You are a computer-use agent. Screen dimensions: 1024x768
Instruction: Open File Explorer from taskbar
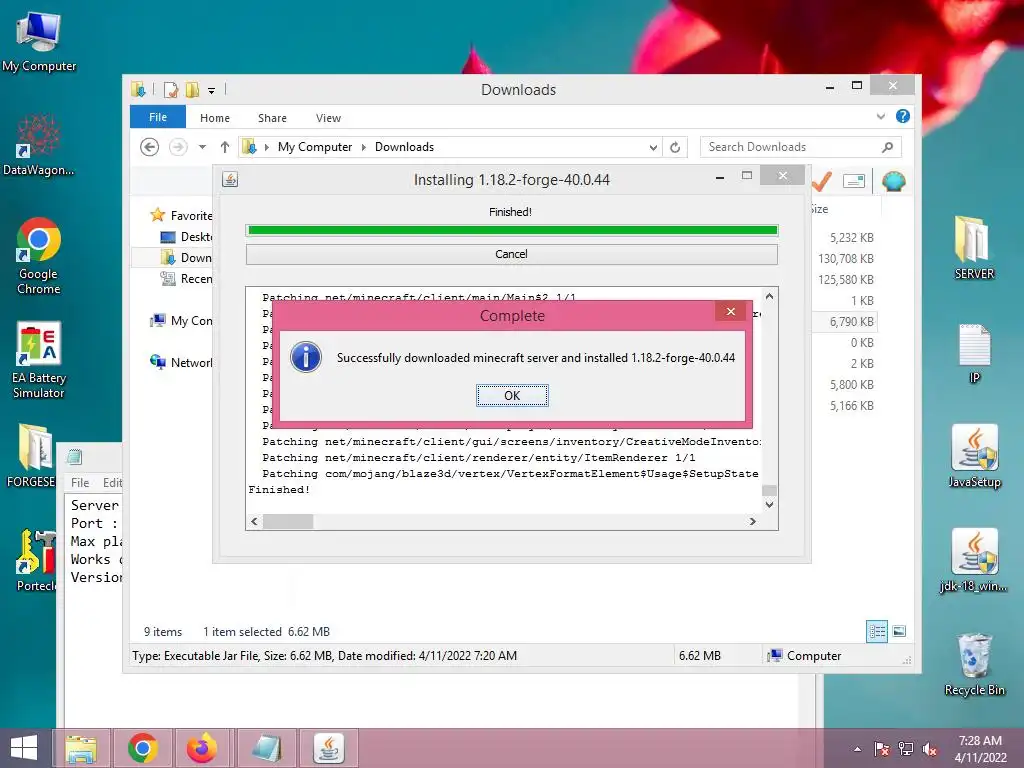click(81, 748)
